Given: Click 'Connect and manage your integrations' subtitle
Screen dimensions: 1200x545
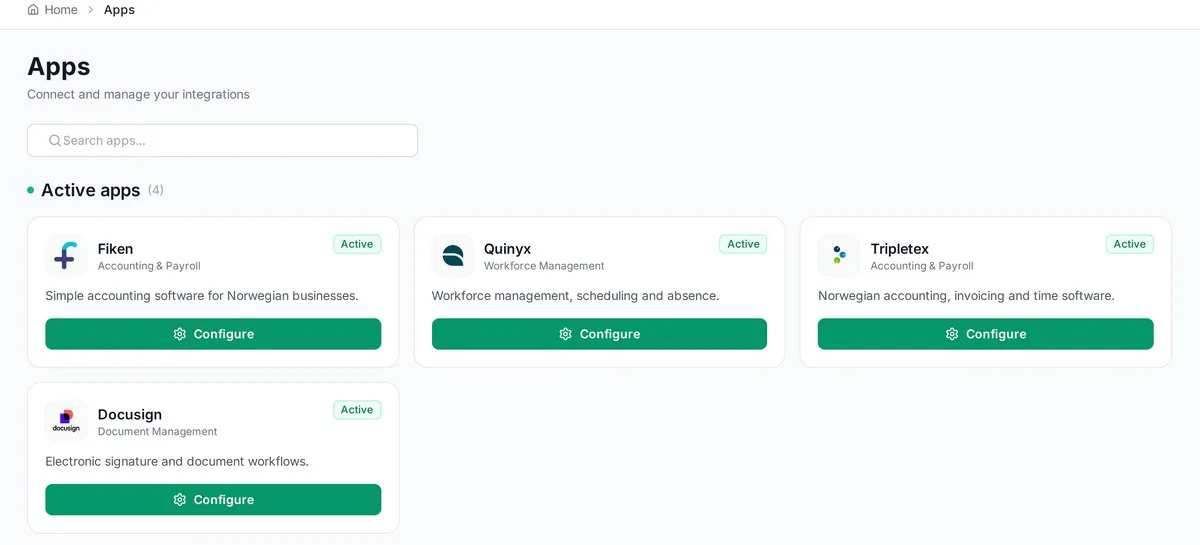Looking at the screenshot, I should [138, 94].
